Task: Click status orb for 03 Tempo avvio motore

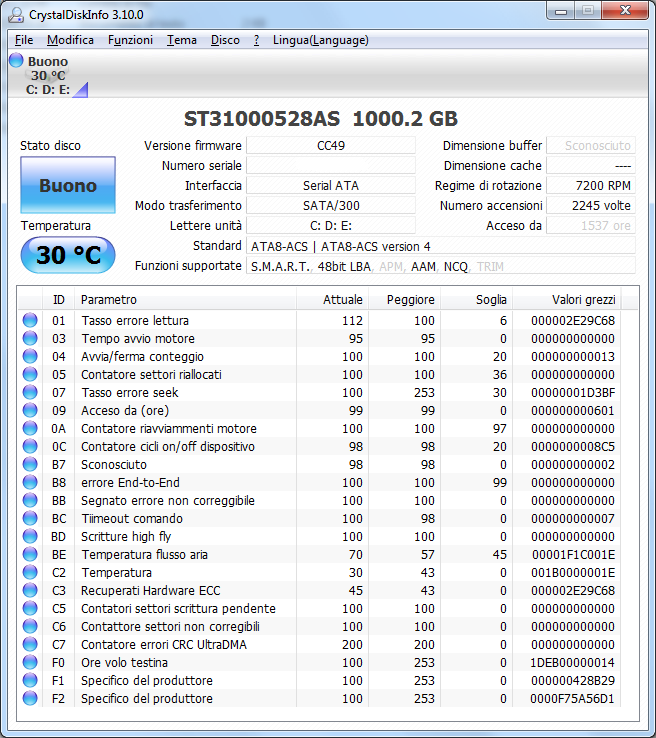Action: [x=30, y=338]
